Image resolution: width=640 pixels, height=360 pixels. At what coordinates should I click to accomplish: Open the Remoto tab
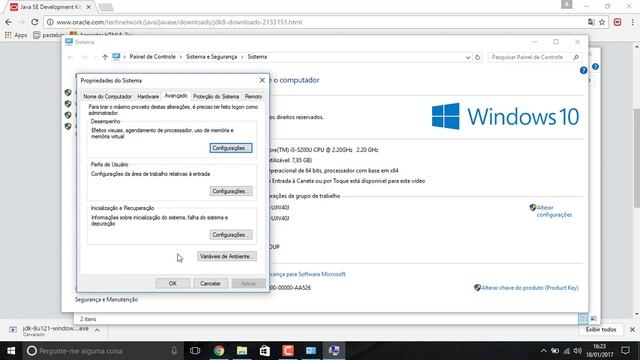click(253, 97)
